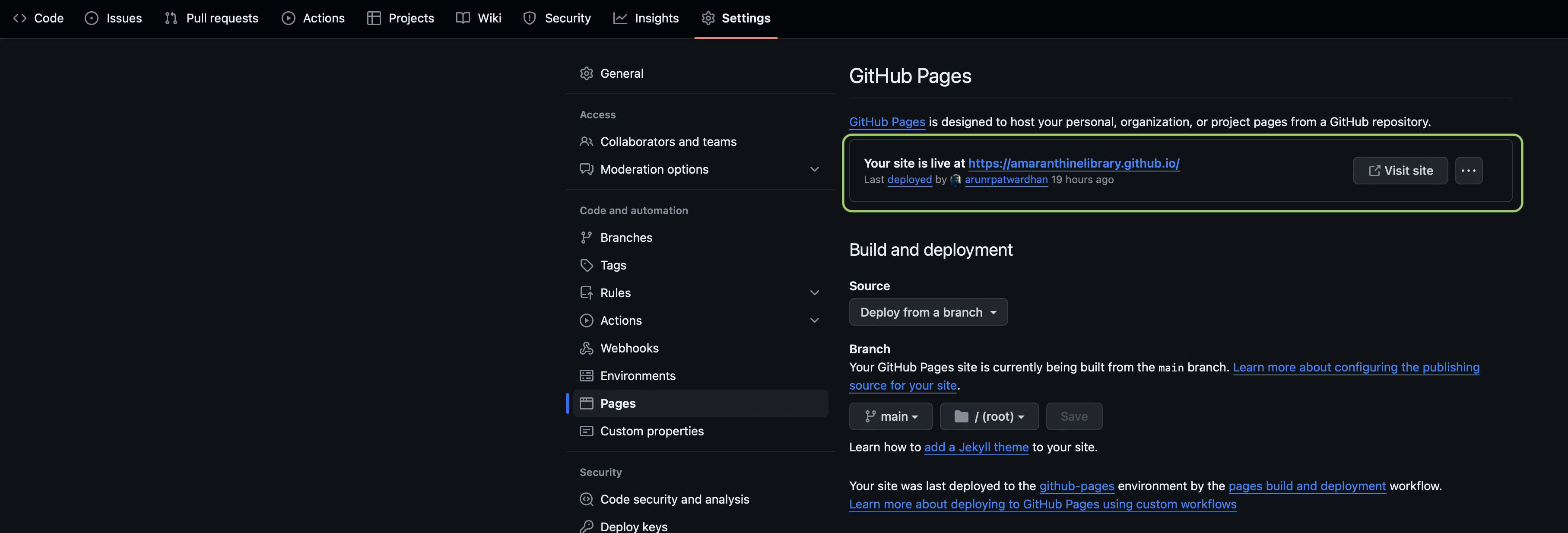Click the Webhooks icon in sidebar
Image resolution: width=1568 pixels, height=533 pixels.
click(x=586, y=348)
